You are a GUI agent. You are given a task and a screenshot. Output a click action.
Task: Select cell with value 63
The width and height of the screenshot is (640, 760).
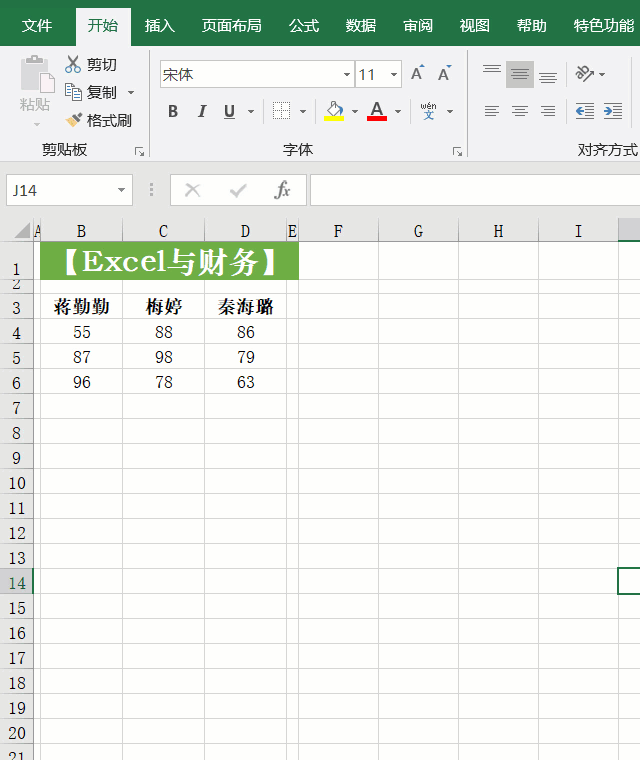tap(245, 382)
